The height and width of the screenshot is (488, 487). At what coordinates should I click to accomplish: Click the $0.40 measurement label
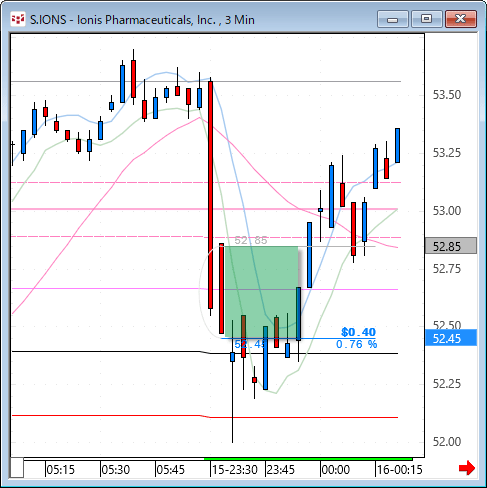[358, 332]
